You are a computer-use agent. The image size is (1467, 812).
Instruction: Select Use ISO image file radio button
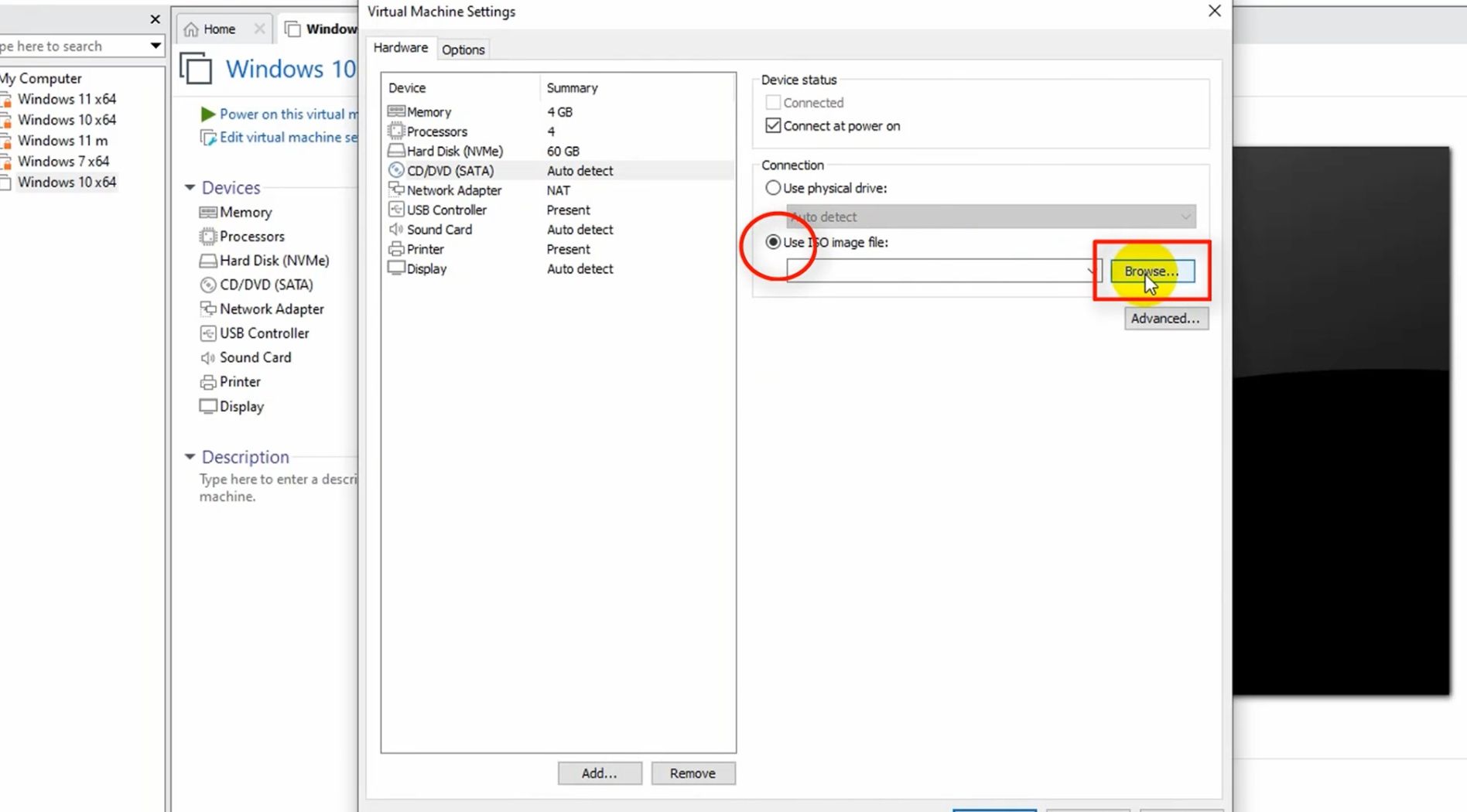pos(772,242)
